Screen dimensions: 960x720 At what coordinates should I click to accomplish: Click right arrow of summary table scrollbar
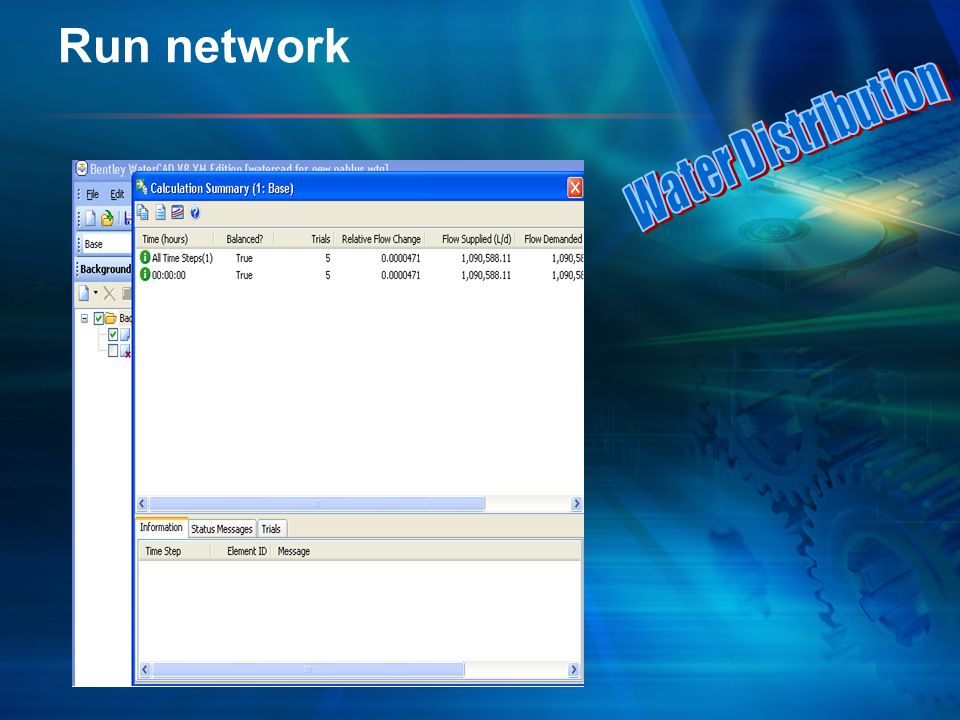(576, 504)
